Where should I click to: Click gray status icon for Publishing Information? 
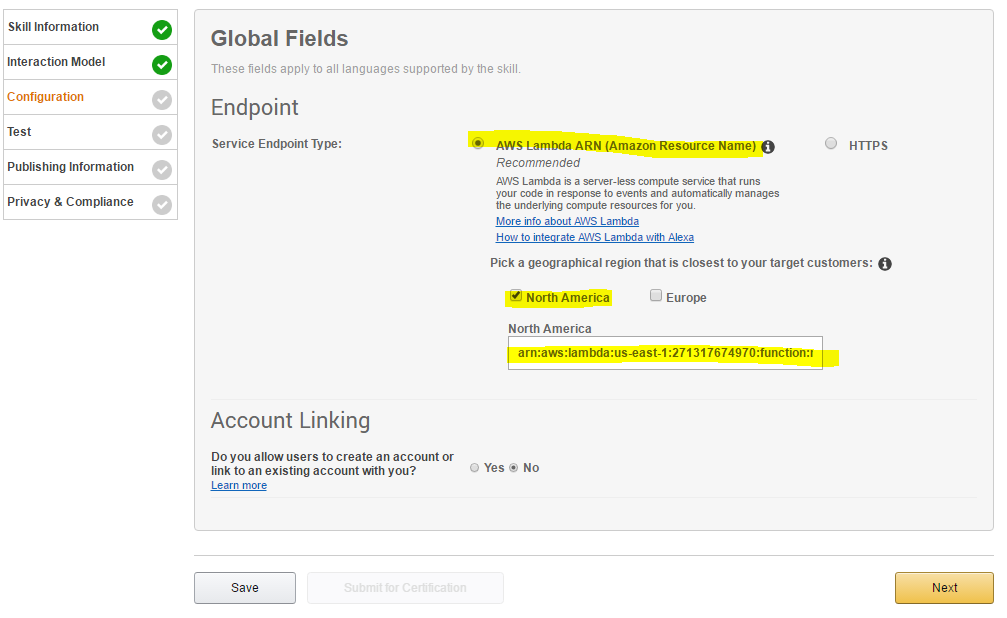coord(162,170)
